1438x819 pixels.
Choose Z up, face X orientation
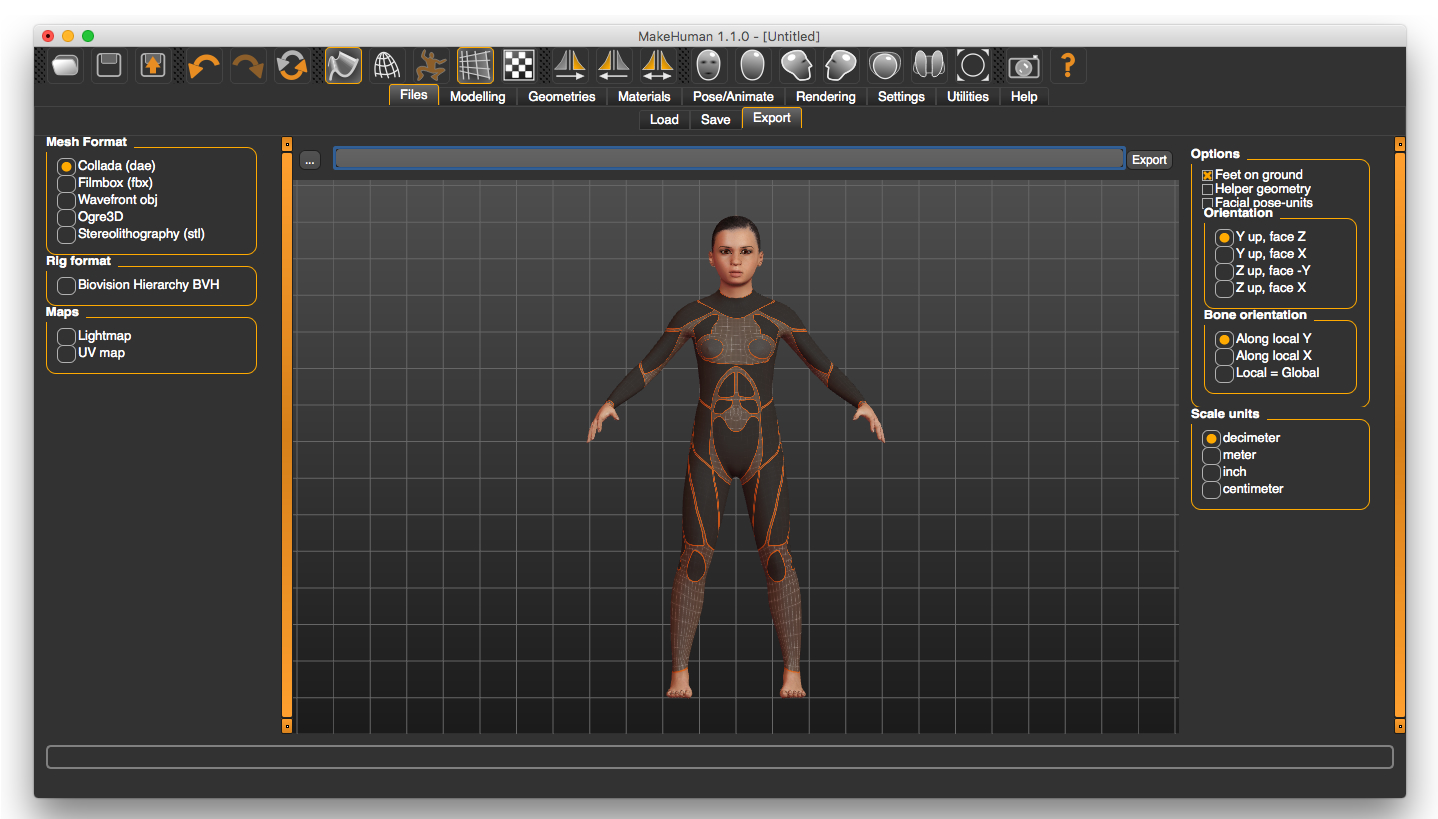tap(1224, 288)
